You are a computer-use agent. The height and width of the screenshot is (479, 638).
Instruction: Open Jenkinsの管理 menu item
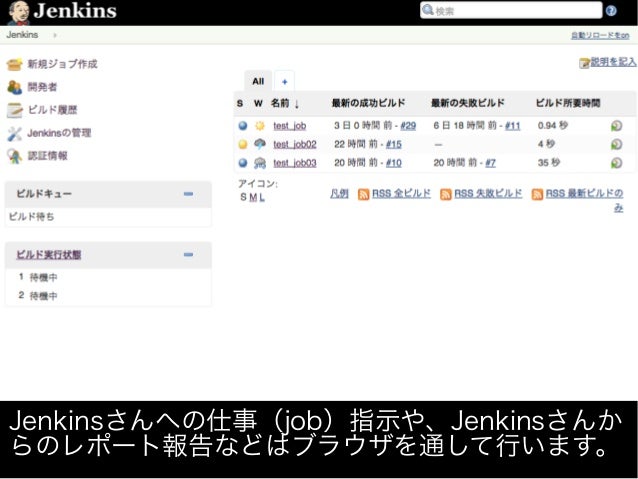[x=59, y=133]
